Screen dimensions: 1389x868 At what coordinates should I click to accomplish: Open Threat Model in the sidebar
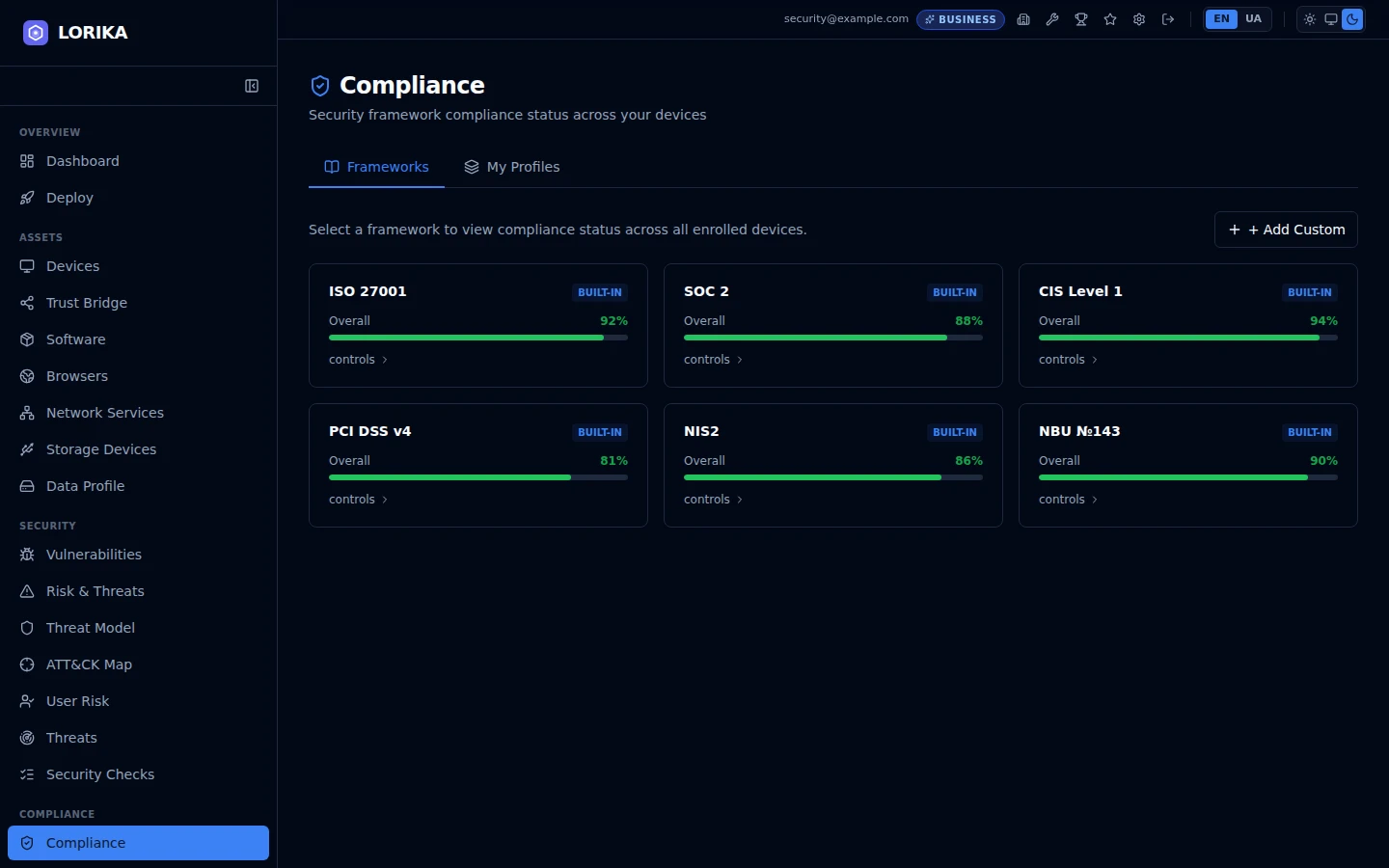138,628
